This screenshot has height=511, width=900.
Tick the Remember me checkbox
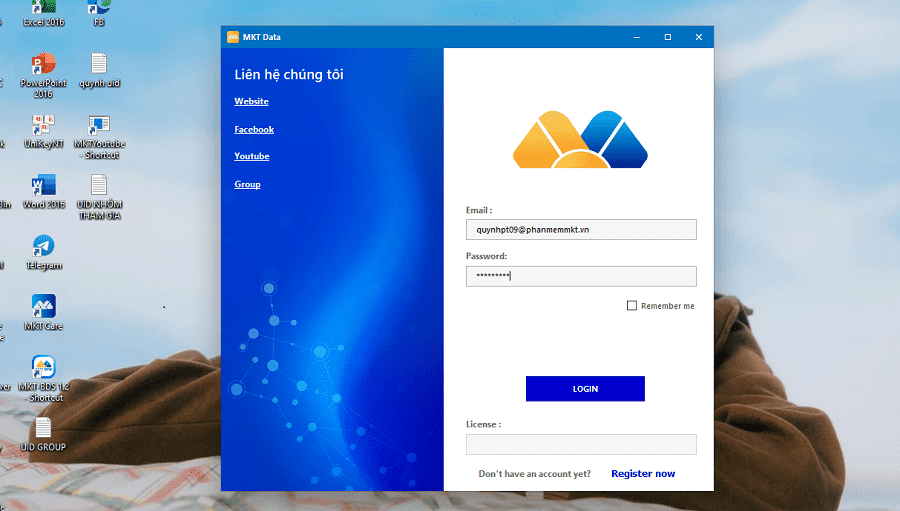(632, 305)
